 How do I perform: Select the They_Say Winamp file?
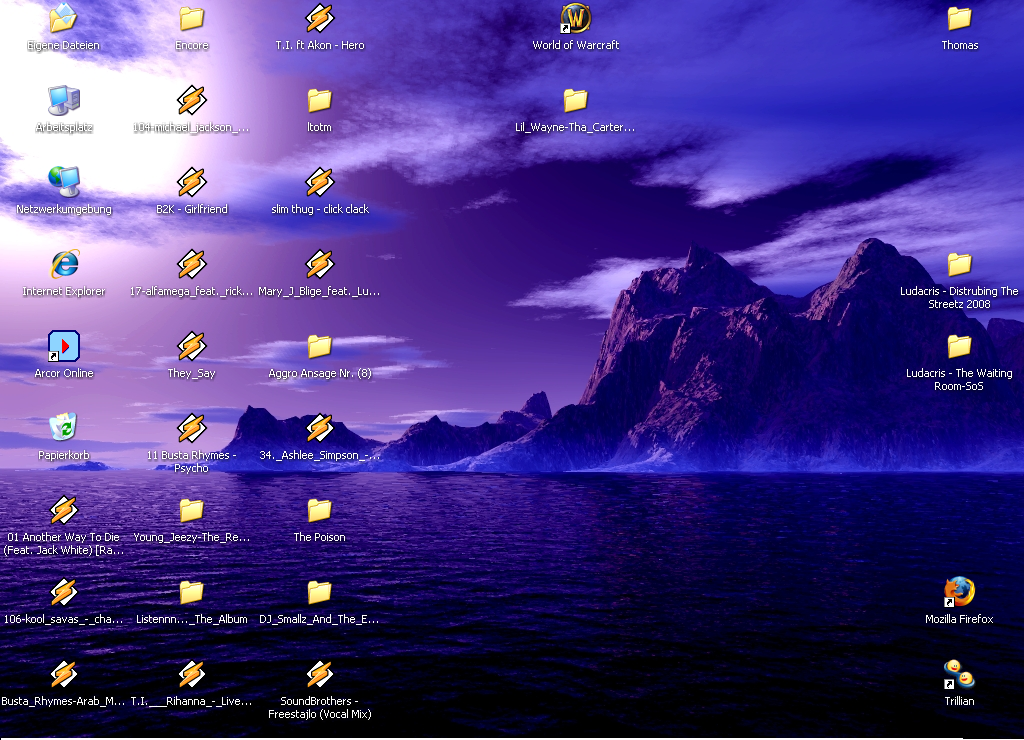tap(192, 347)
